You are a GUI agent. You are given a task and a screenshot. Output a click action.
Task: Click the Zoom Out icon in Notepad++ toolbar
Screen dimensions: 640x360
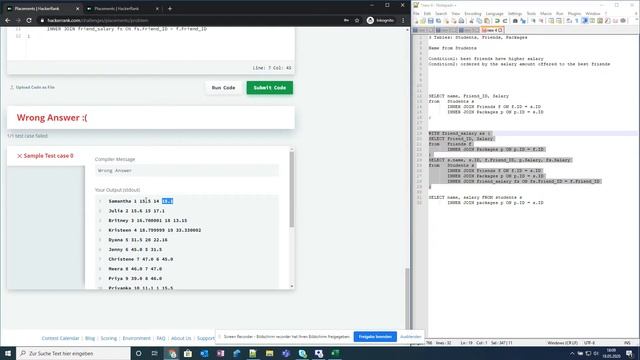(541, 21)
